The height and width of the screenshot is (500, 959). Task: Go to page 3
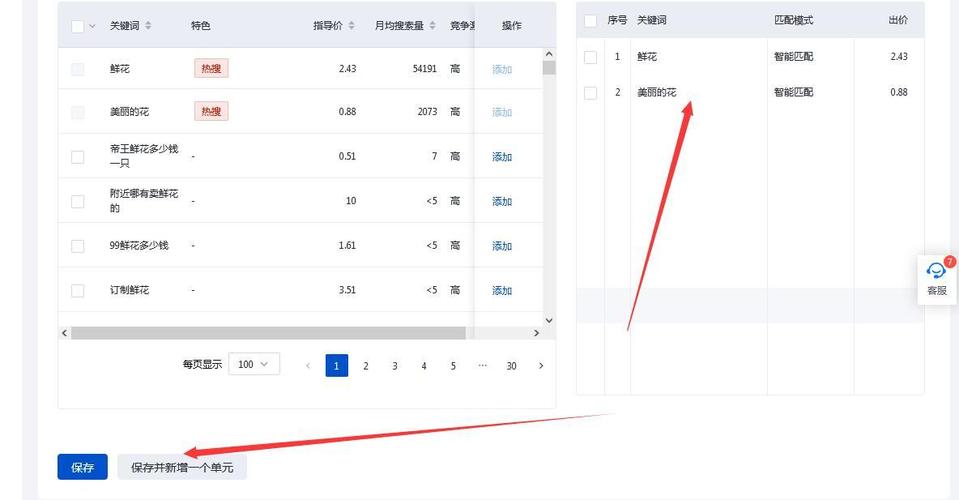coord(394,366)
